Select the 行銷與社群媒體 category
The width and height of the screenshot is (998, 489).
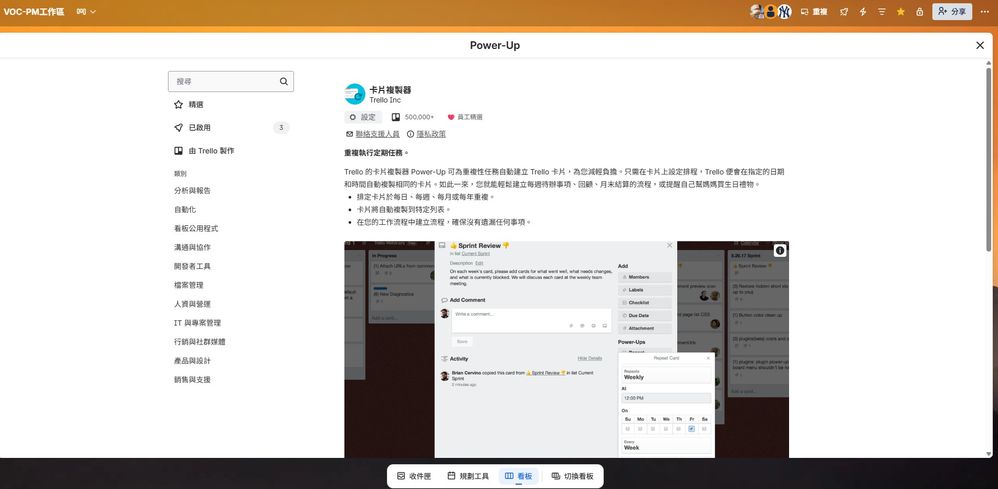point(200,342)
